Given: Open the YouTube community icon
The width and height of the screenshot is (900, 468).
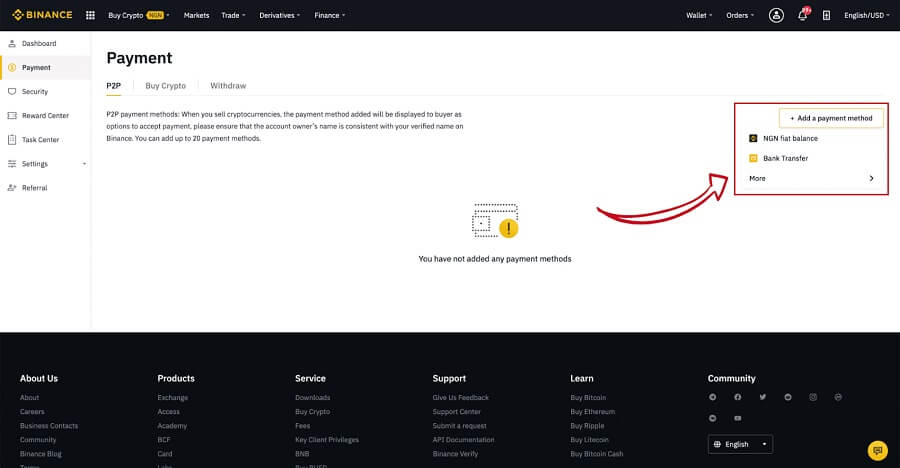Looking at the screenshot, I should point(738,418).
